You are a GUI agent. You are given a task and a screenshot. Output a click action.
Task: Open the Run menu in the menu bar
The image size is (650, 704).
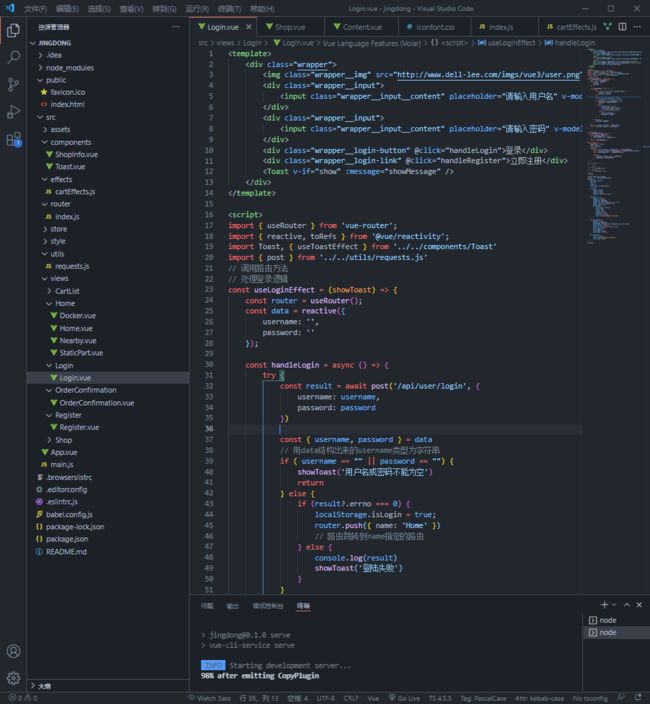click(x=197, y=9)
